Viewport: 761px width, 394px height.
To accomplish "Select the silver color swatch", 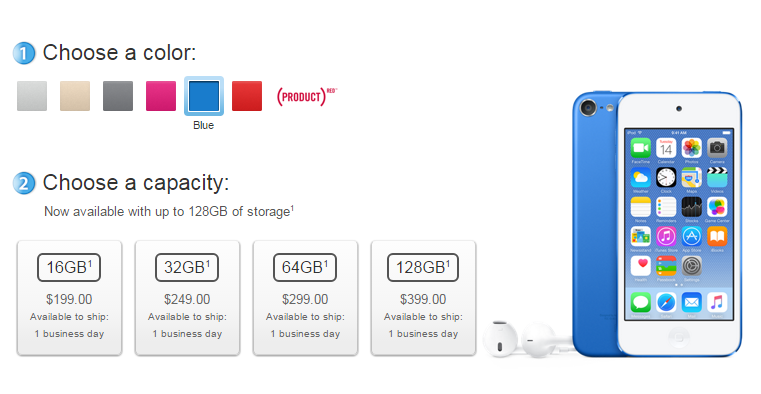I will (x=32, y=96).
